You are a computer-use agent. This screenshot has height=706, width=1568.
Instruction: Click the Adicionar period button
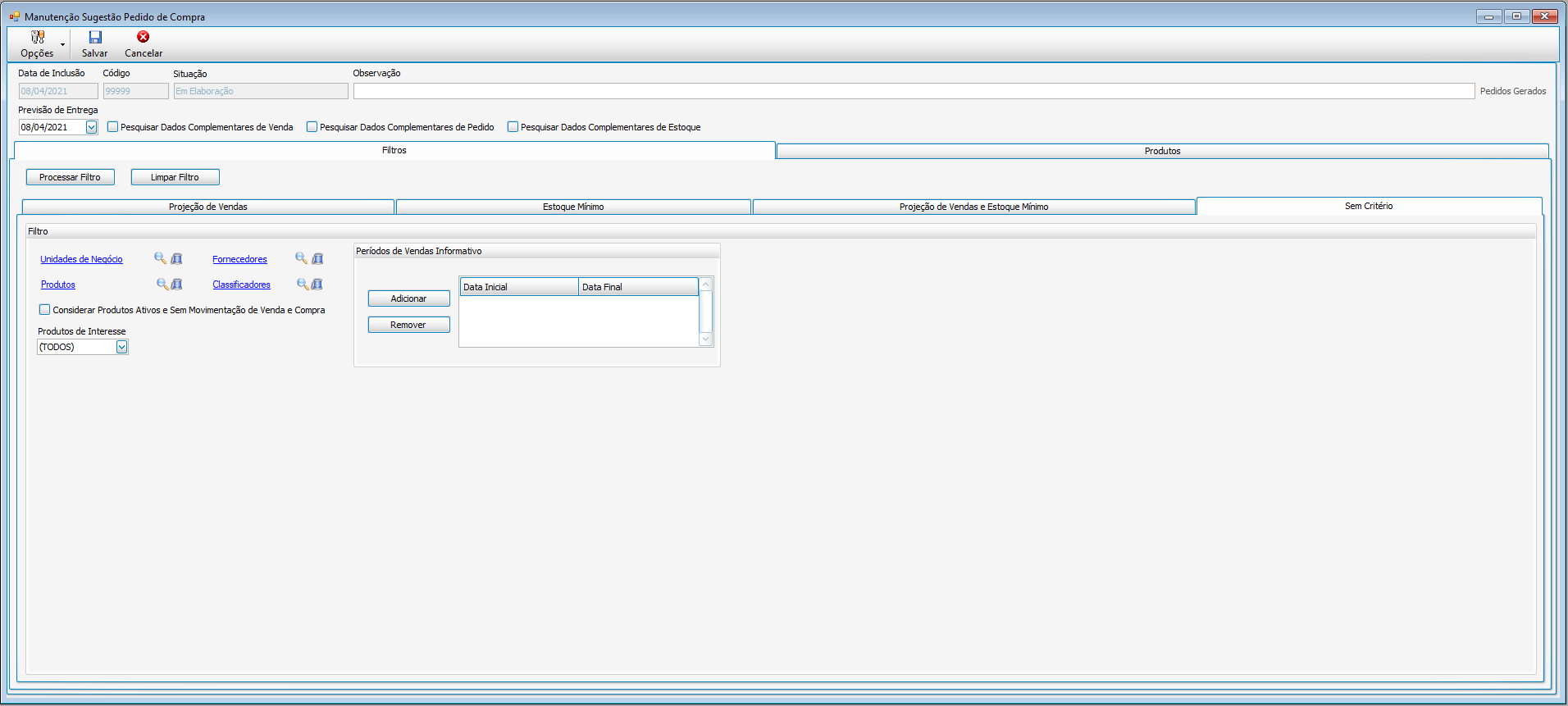point(409,298)
